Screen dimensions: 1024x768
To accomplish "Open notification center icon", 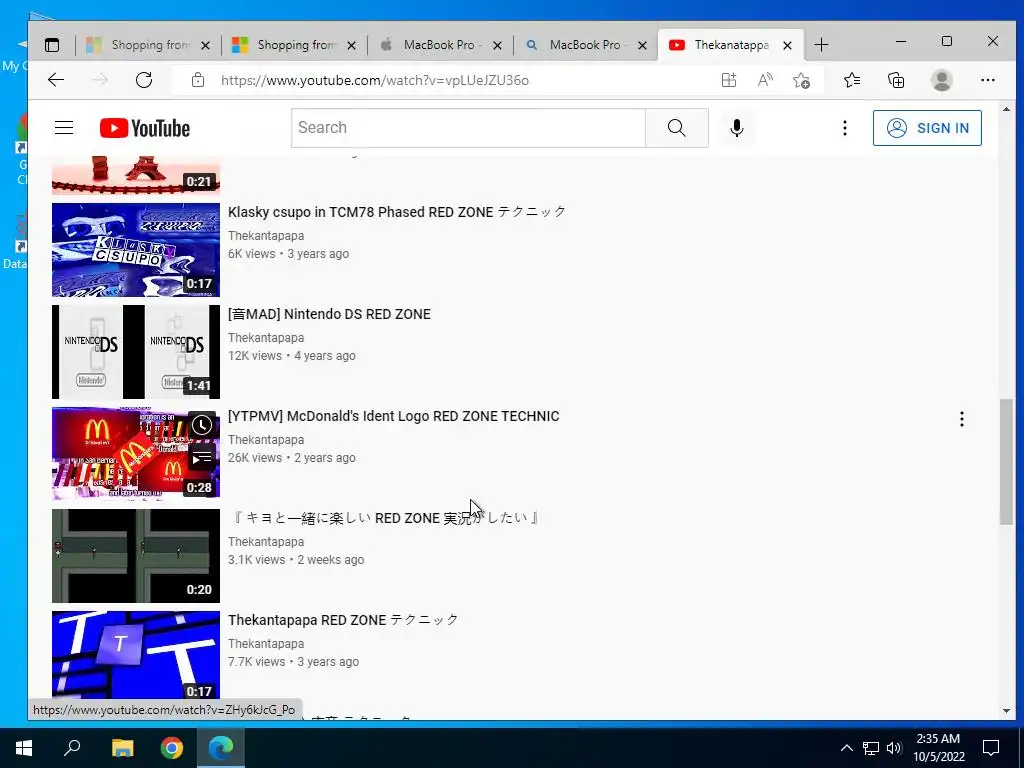I will [x=991, y=748].
